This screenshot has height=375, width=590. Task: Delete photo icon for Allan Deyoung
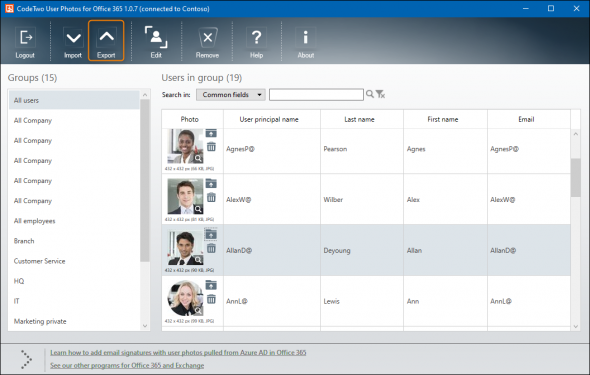(211, 248)
